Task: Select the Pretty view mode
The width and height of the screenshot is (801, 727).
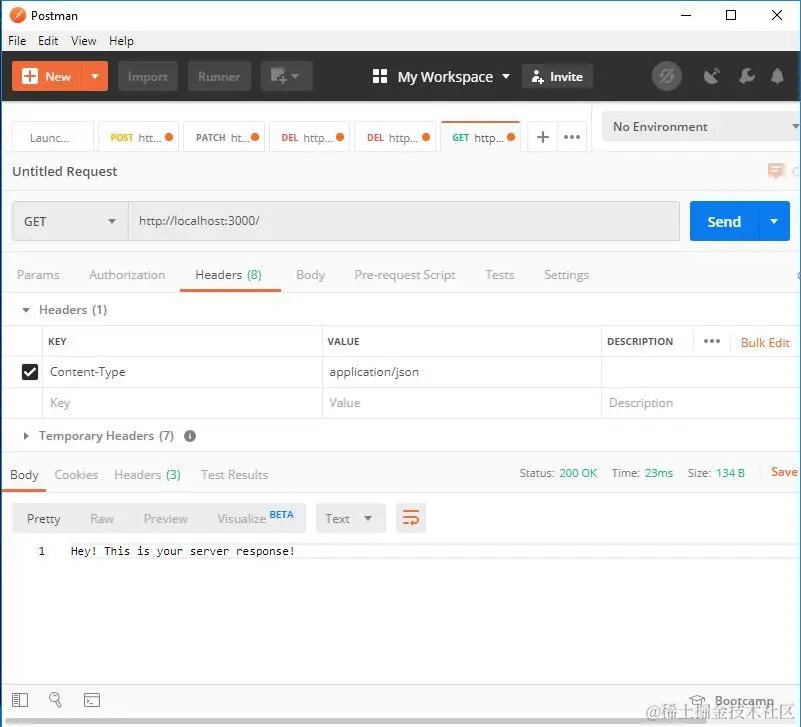Action: 43,519
